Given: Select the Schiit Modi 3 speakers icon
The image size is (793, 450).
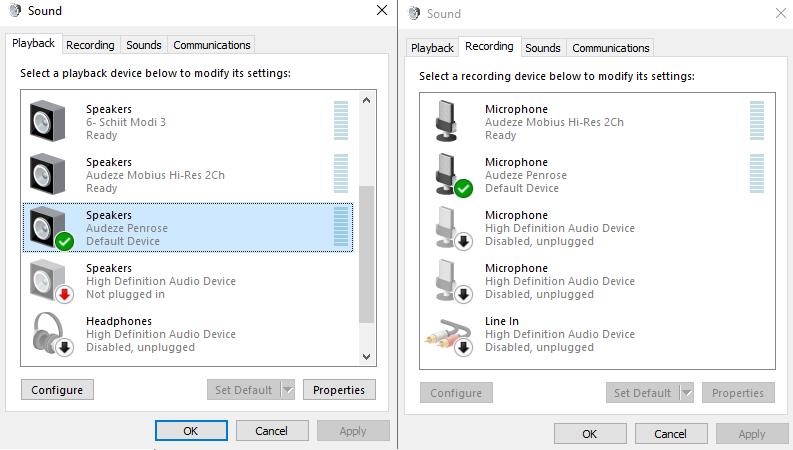Looking at the screenshot, I should (x=48, y=121).
